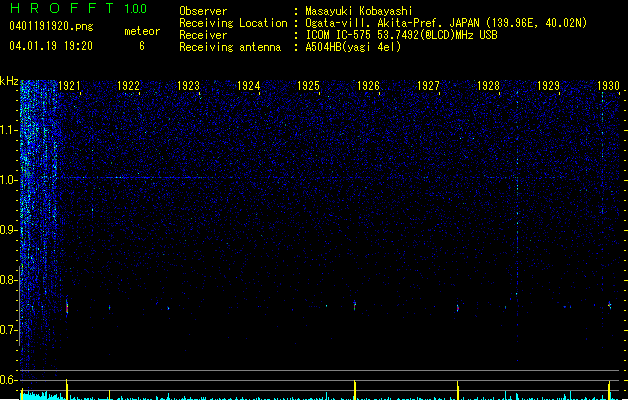This screenshot has width=629, height=400.
Task: Click the meteor echo just after 1921
Action: pyautogui.click(x=67, y=307)
